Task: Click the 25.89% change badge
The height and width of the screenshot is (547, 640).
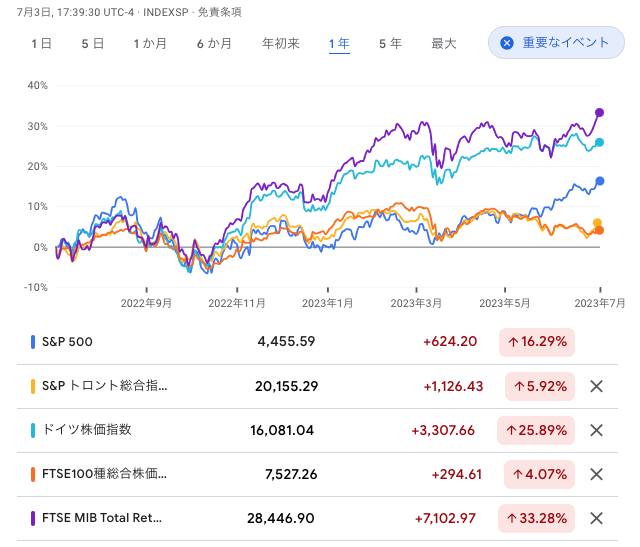Action: [x=536, y=430]
